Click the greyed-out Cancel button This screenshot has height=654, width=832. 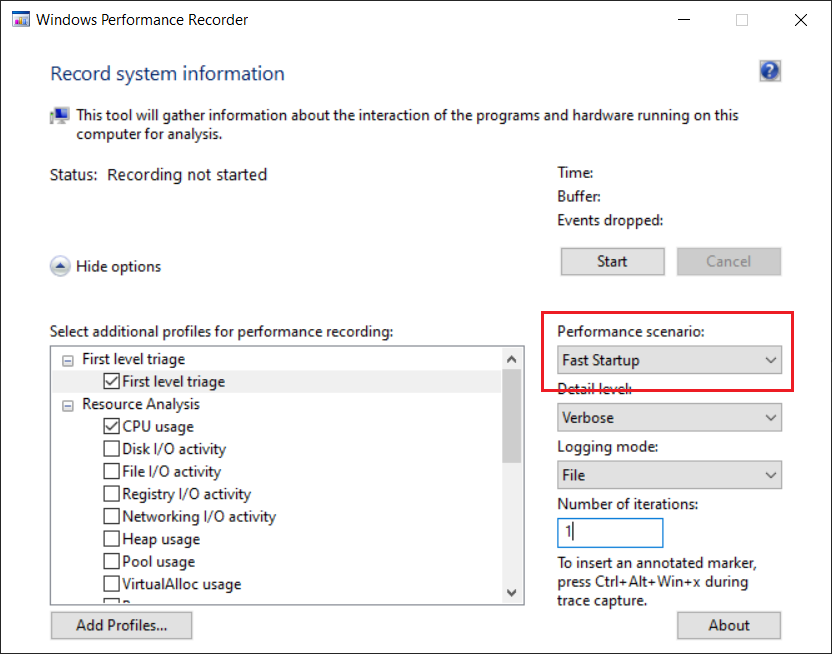(729, 261)
